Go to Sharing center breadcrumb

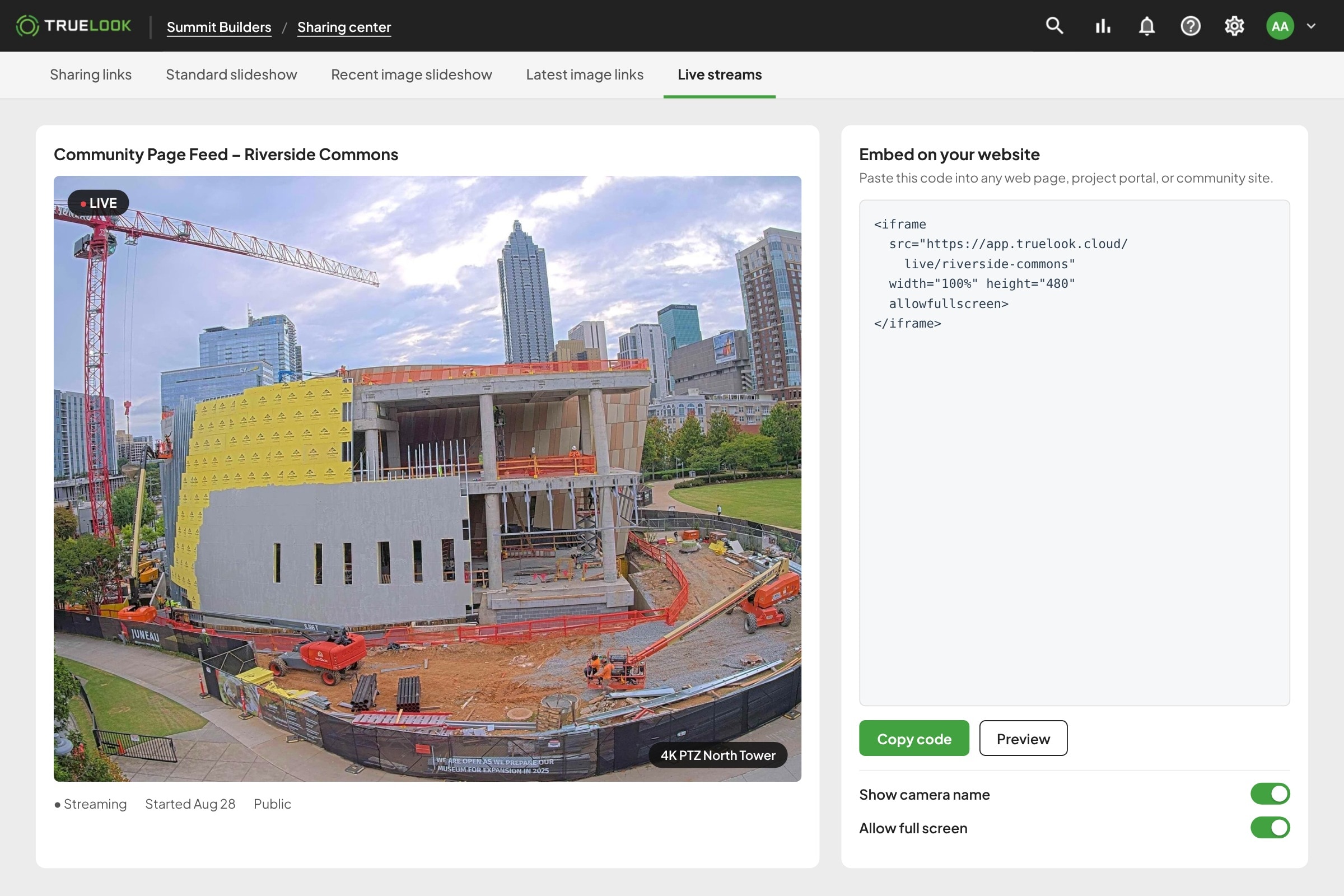point(344,27)
